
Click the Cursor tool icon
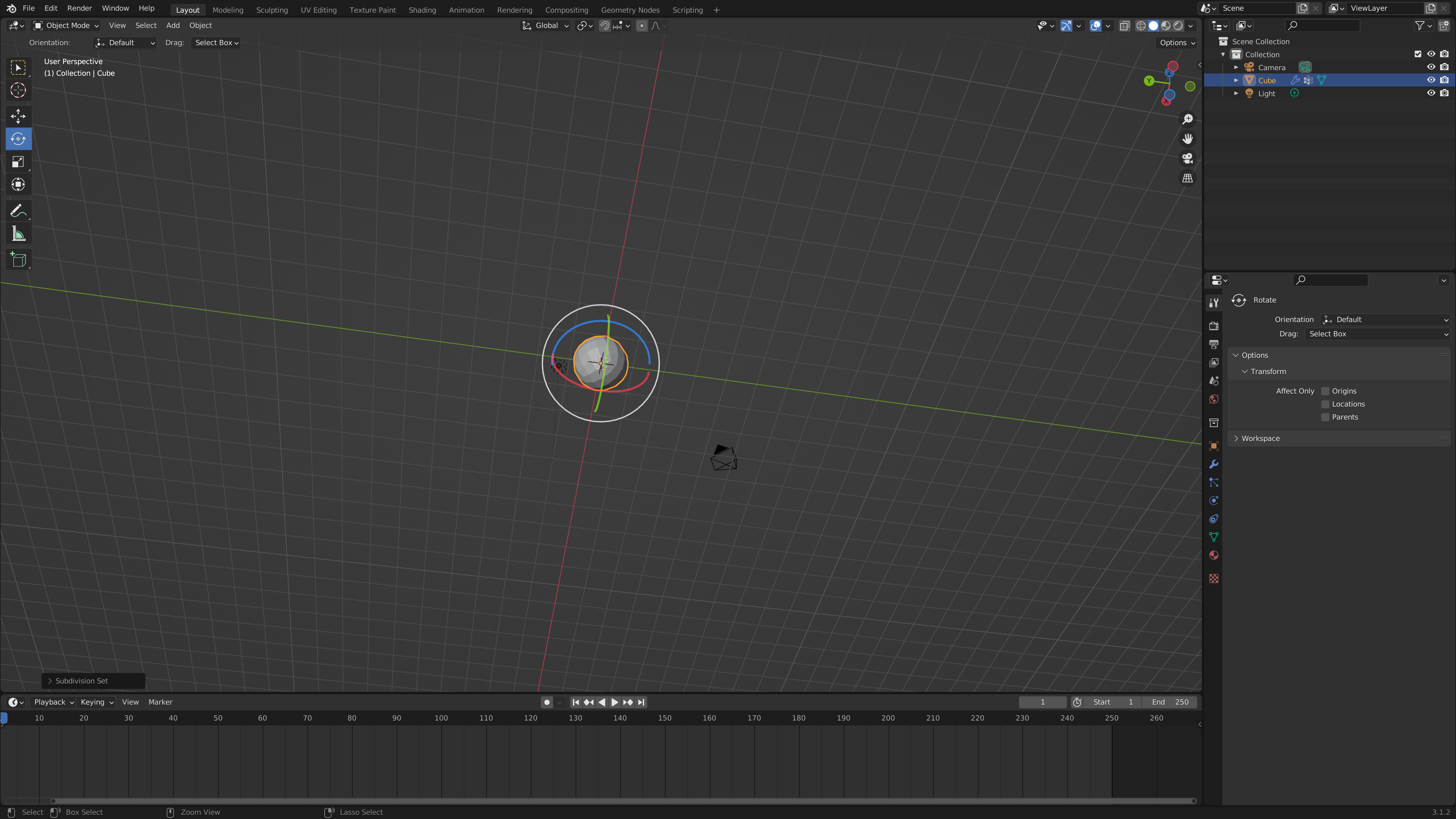(x=18, y=90)
